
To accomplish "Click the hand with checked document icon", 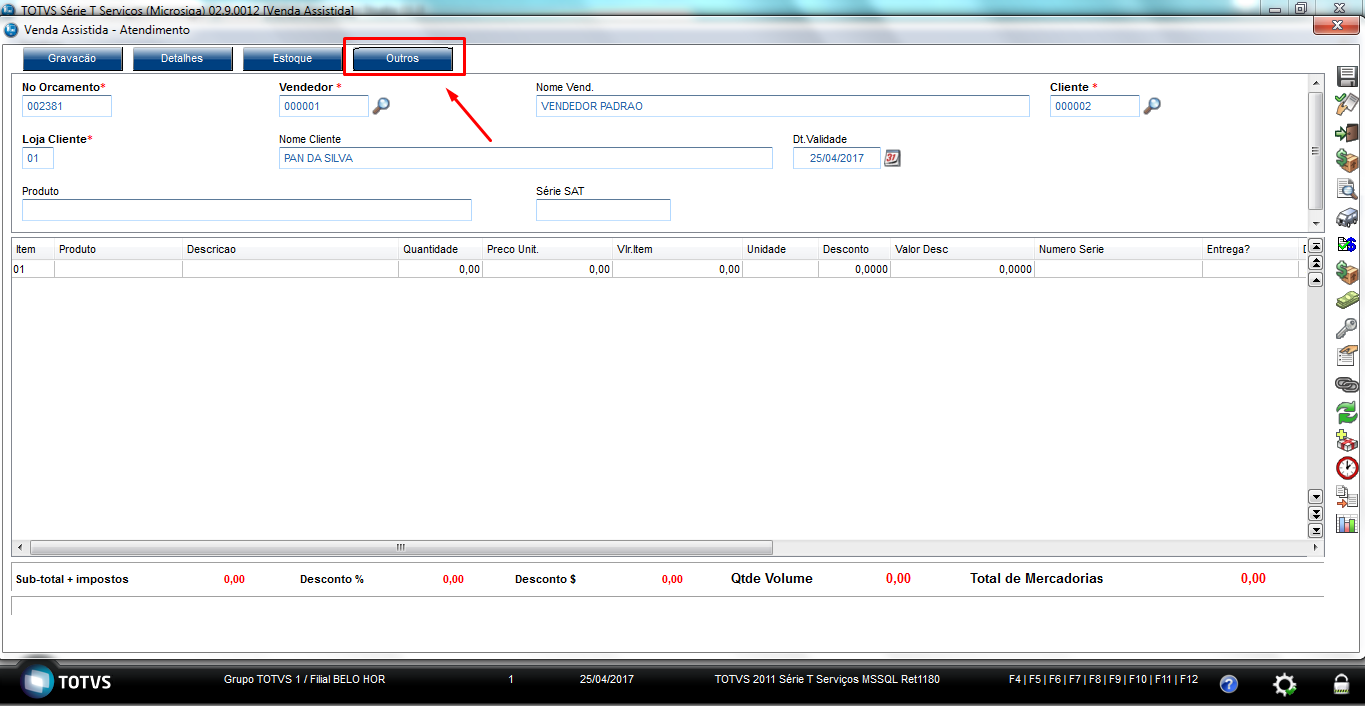I will [1347, 104].
